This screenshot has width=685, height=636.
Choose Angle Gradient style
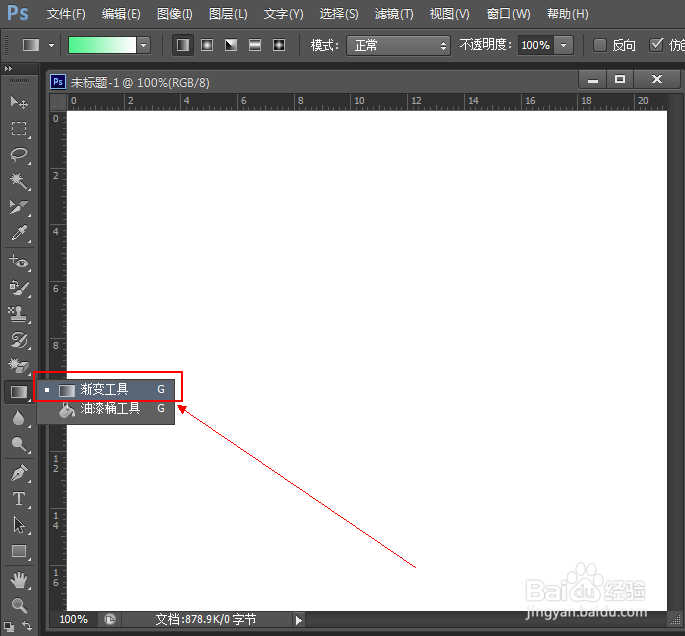click(231, 45)
